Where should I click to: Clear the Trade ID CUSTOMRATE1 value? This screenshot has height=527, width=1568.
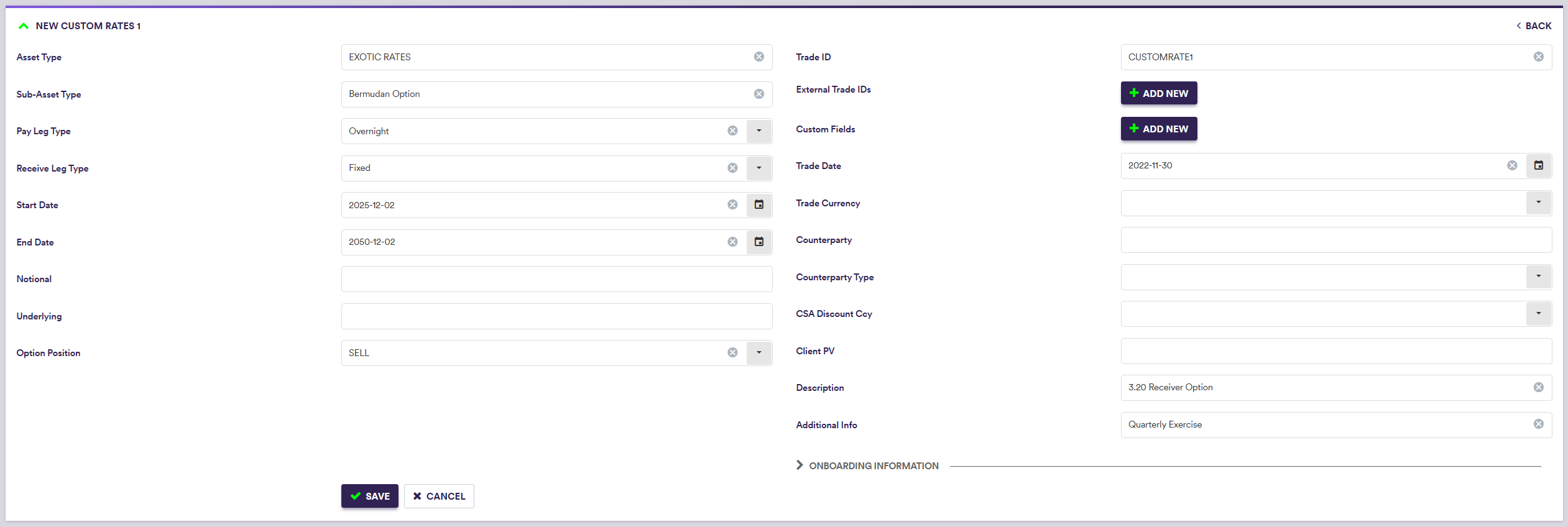pos(1538,57)
